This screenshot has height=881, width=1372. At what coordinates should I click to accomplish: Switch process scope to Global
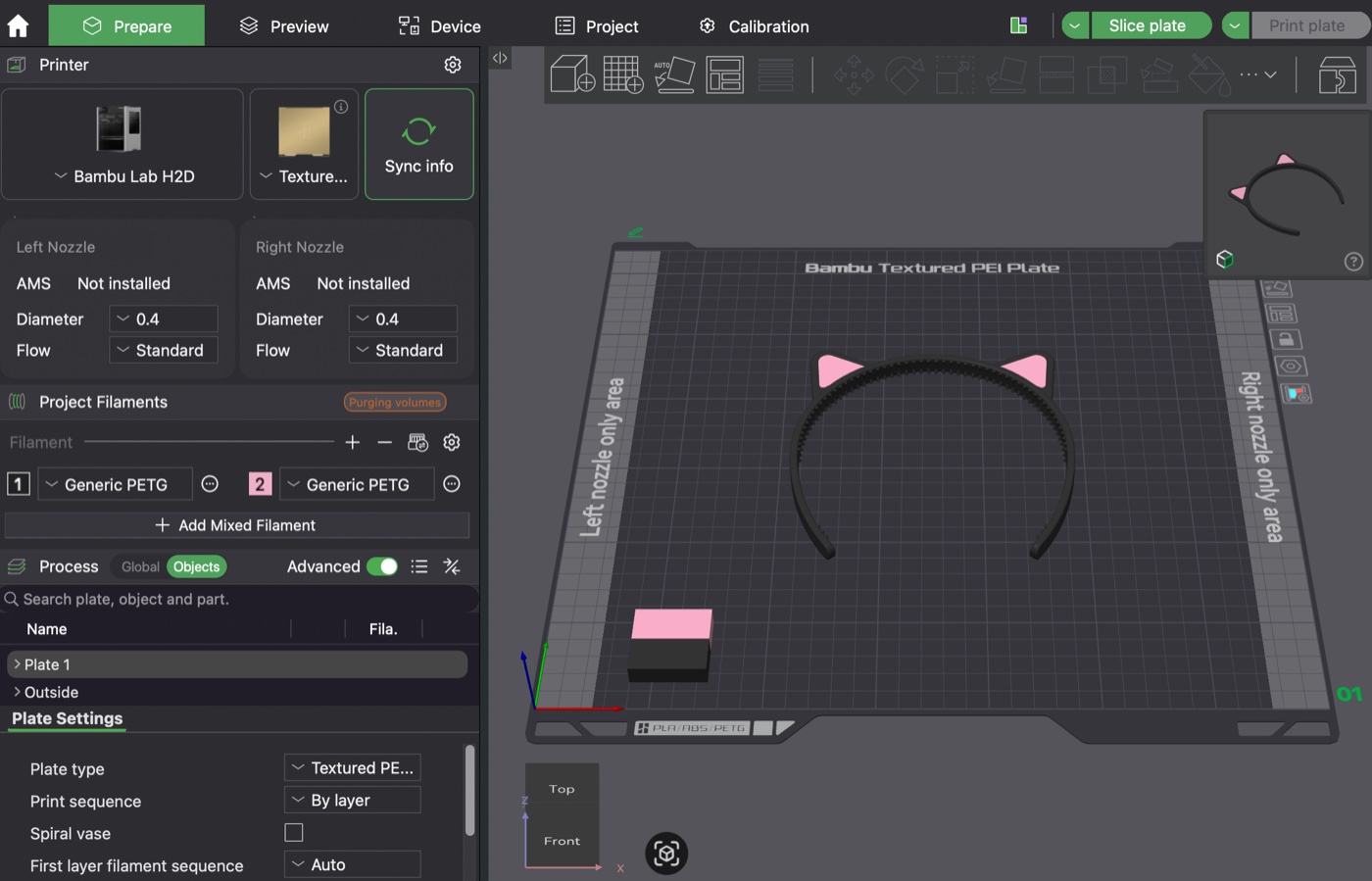[140, 566]
